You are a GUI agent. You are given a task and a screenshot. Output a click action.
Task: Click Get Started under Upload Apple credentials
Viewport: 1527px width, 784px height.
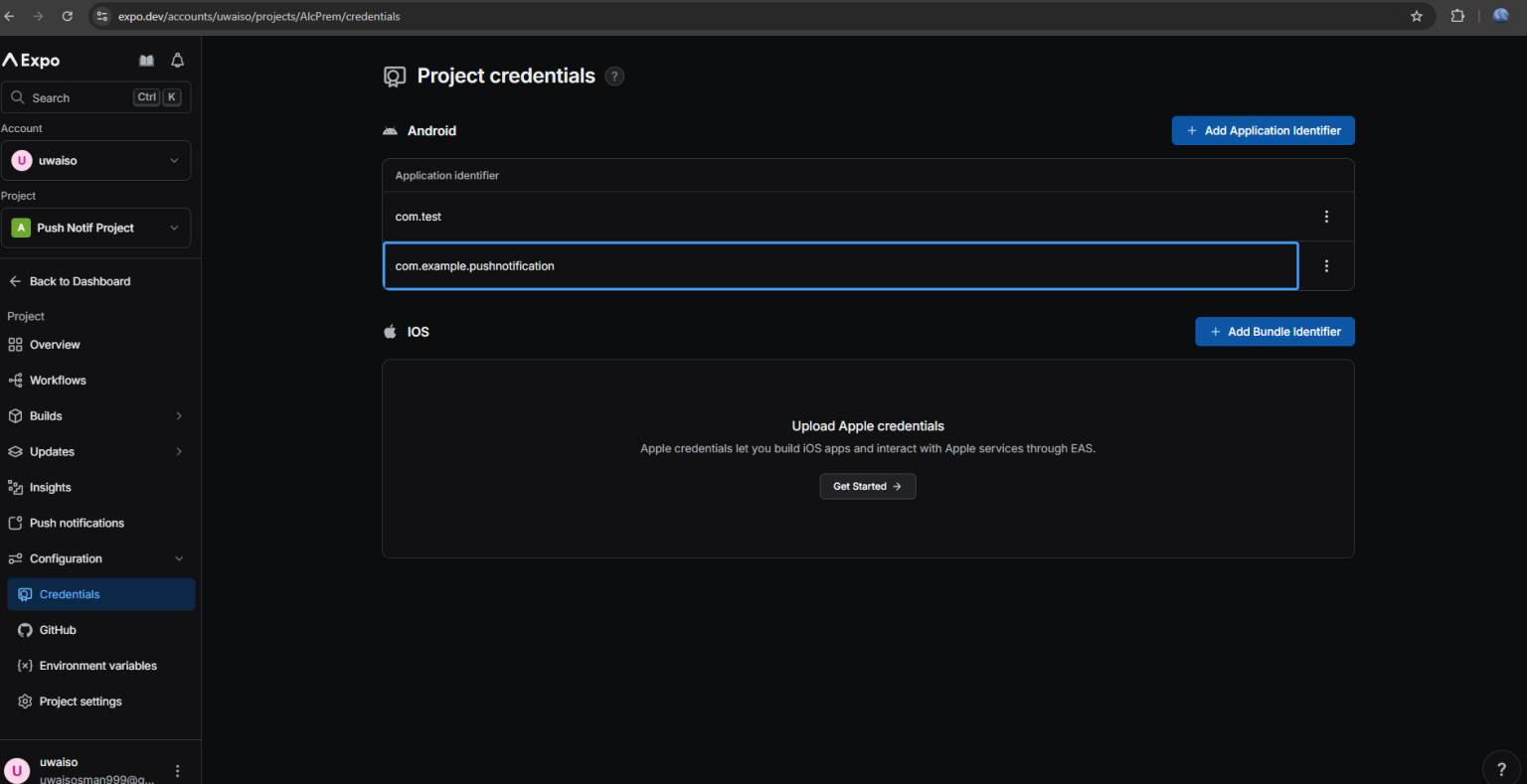pyautogui.click(x=867, y=486)
